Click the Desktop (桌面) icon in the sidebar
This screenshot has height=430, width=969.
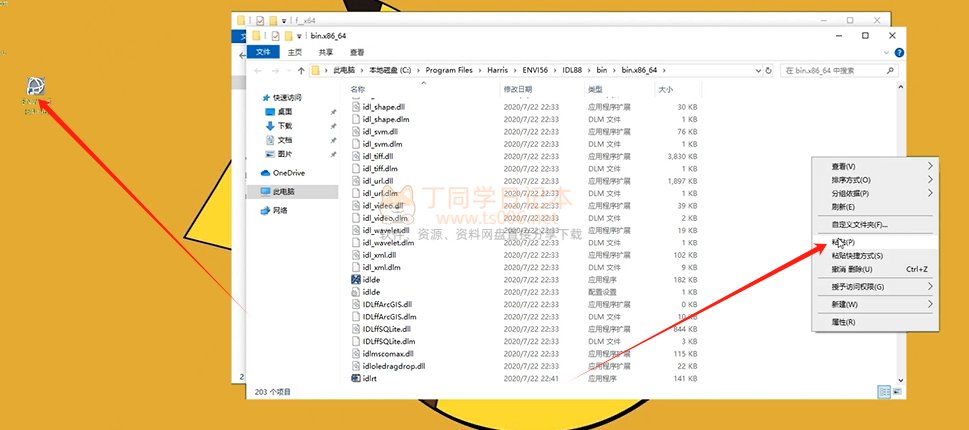click(270, 112)
